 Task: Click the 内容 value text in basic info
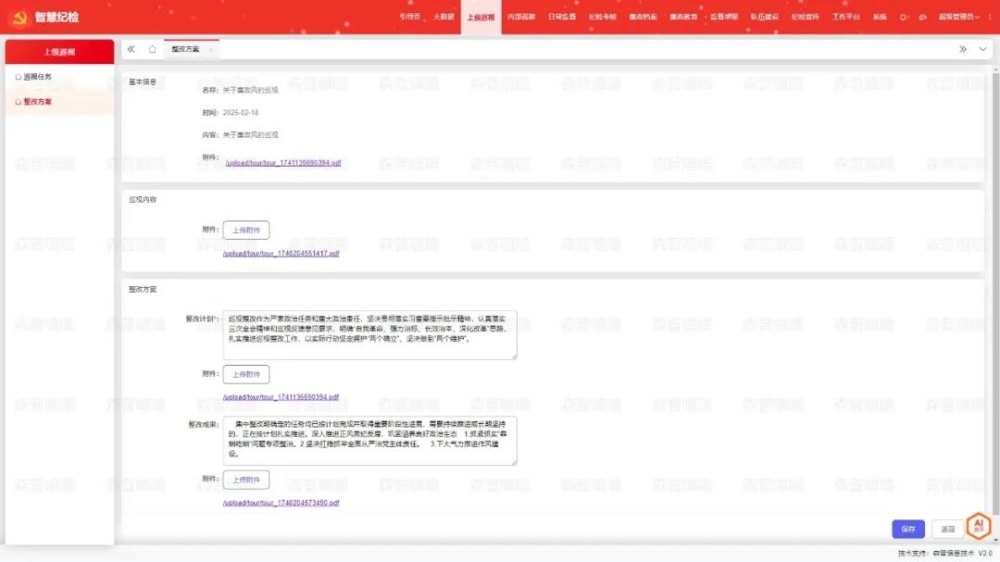(x=251, y=135)
